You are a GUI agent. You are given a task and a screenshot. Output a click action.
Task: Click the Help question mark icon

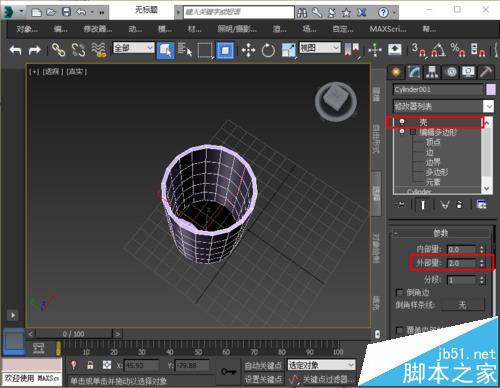383,12
